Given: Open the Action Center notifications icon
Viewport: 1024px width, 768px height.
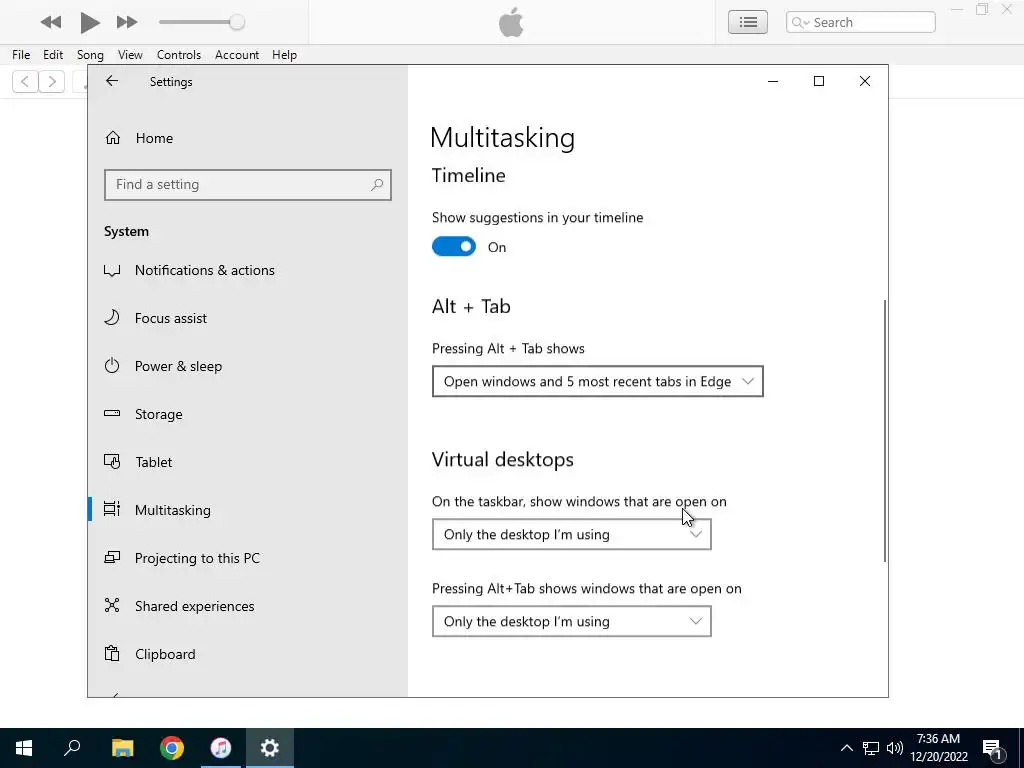Looking at the screenshot, I should coord(992,748).
